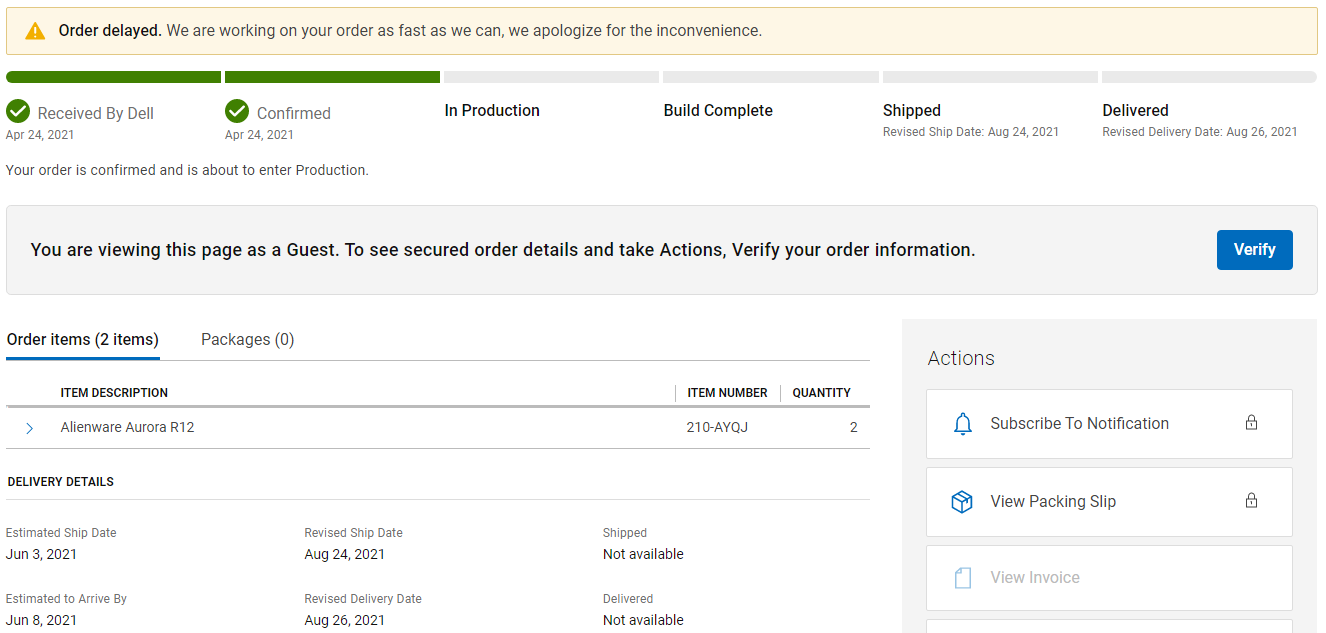Click the Revised Ship Date value in Delivery Details
This screenshot has height=633, width=1326.
pos(344,555)
